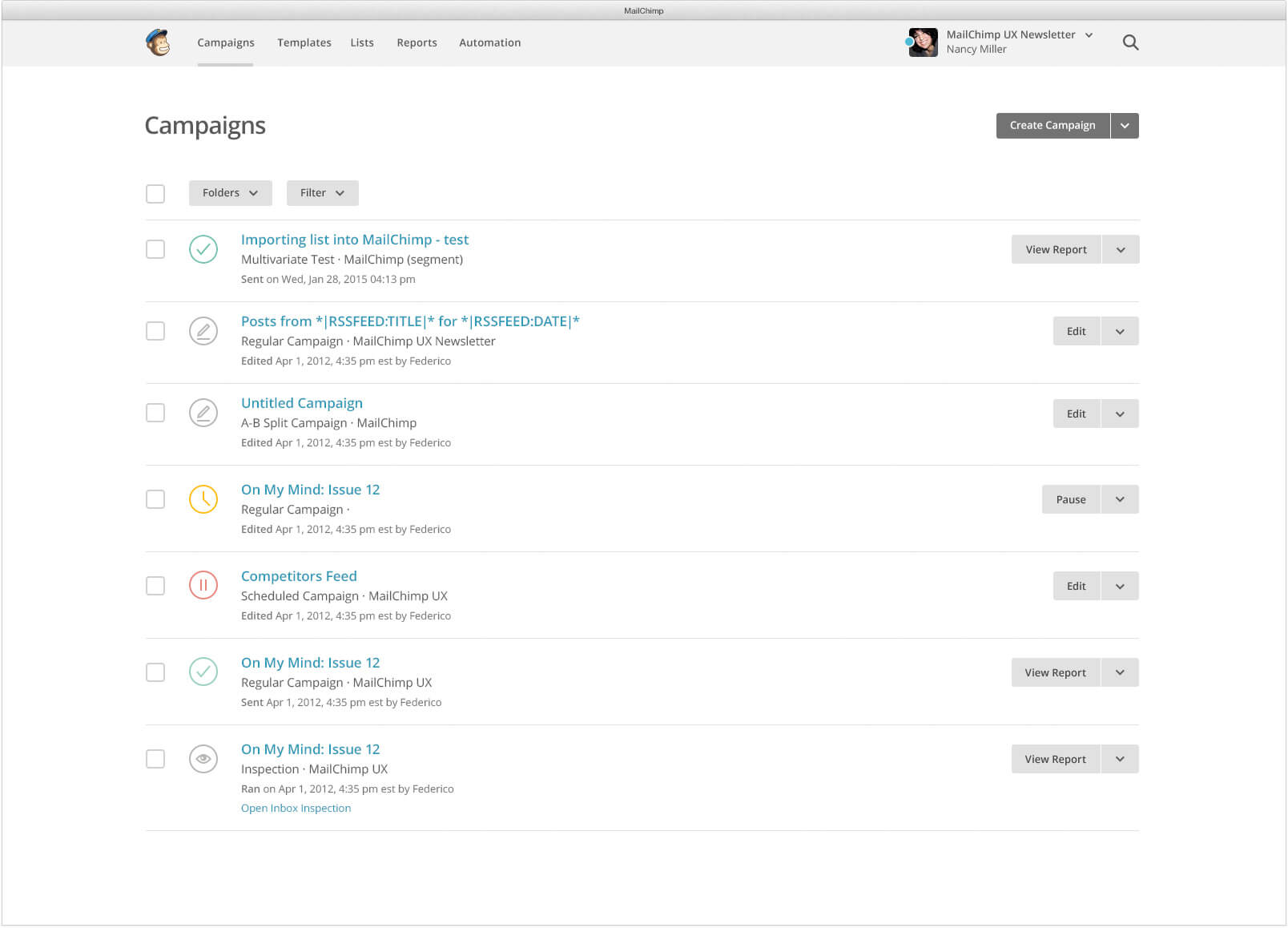
Task: Open sent Regular Campaign On My Mind: Issue 12 title
Action: point(311,663)
